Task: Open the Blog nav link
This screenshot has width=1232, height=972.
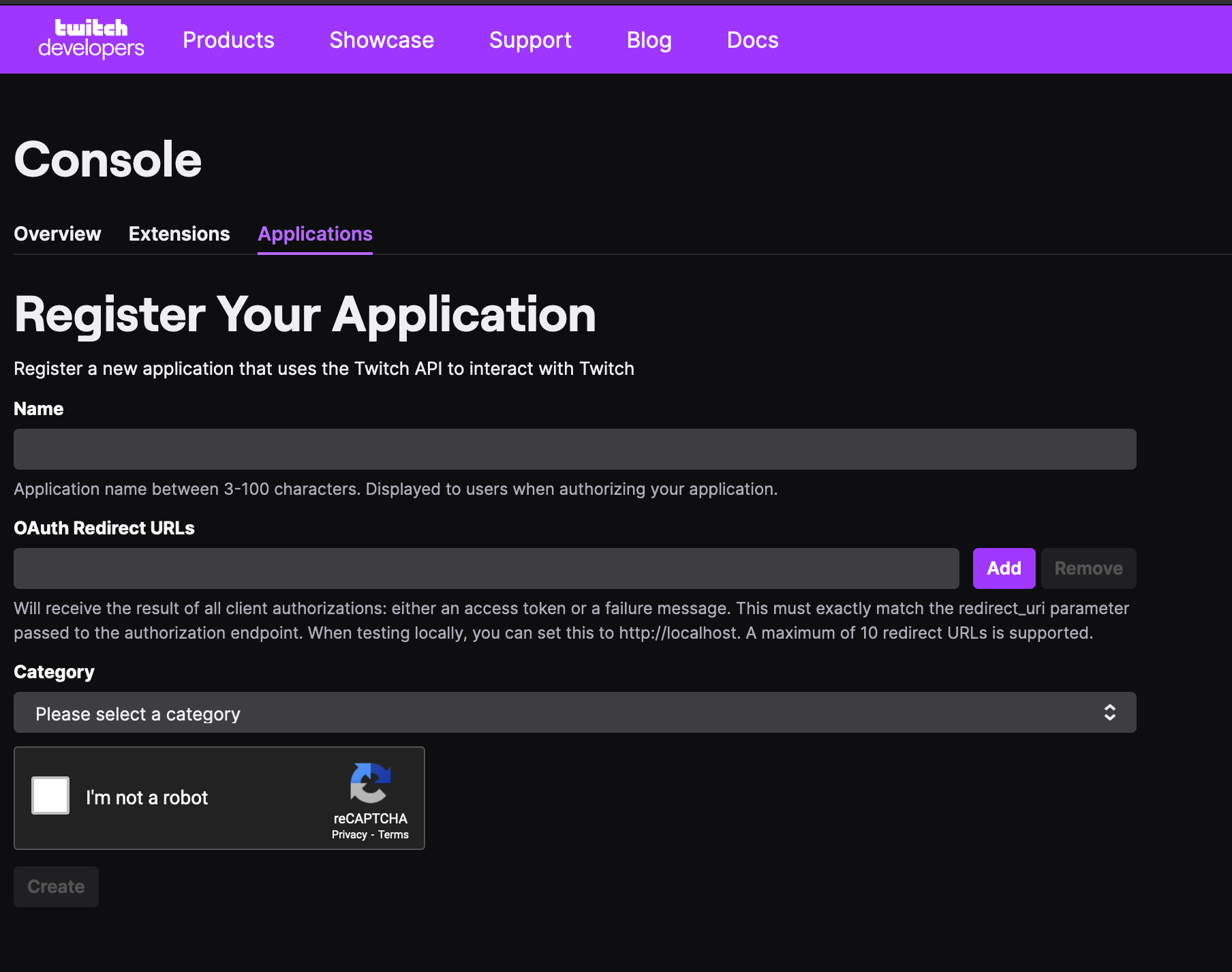Action: tap(649, 40)
